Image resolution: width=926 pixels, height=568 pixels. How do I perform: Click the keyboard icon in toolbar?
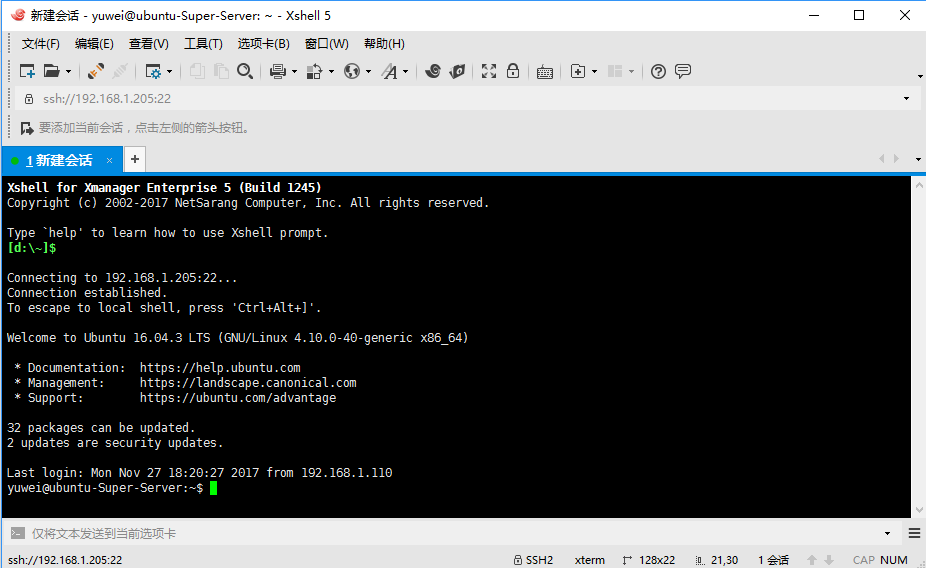tap(544, 72)
